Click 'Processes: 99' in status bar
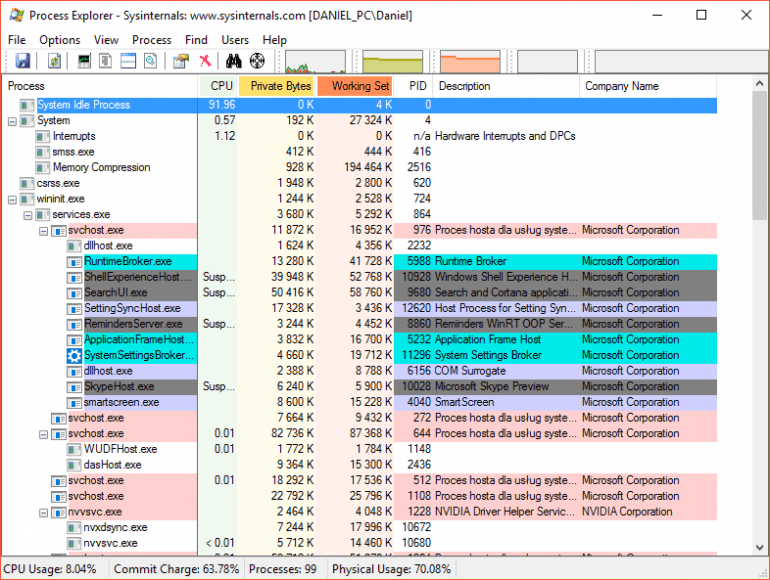This screenshot has width=770, height=580. [x=283, y=569]
